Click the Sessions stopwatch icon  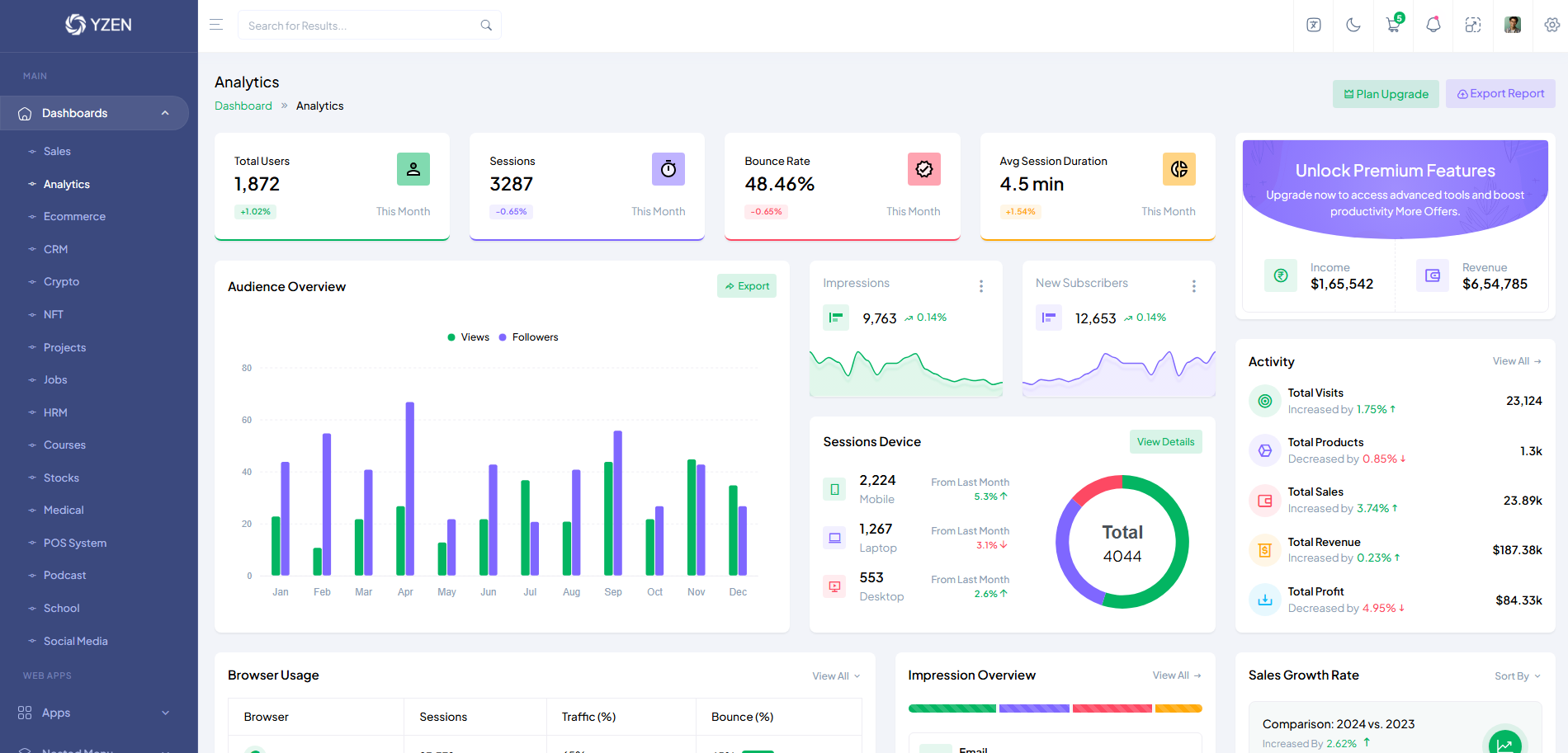click(x=668, y=169)
